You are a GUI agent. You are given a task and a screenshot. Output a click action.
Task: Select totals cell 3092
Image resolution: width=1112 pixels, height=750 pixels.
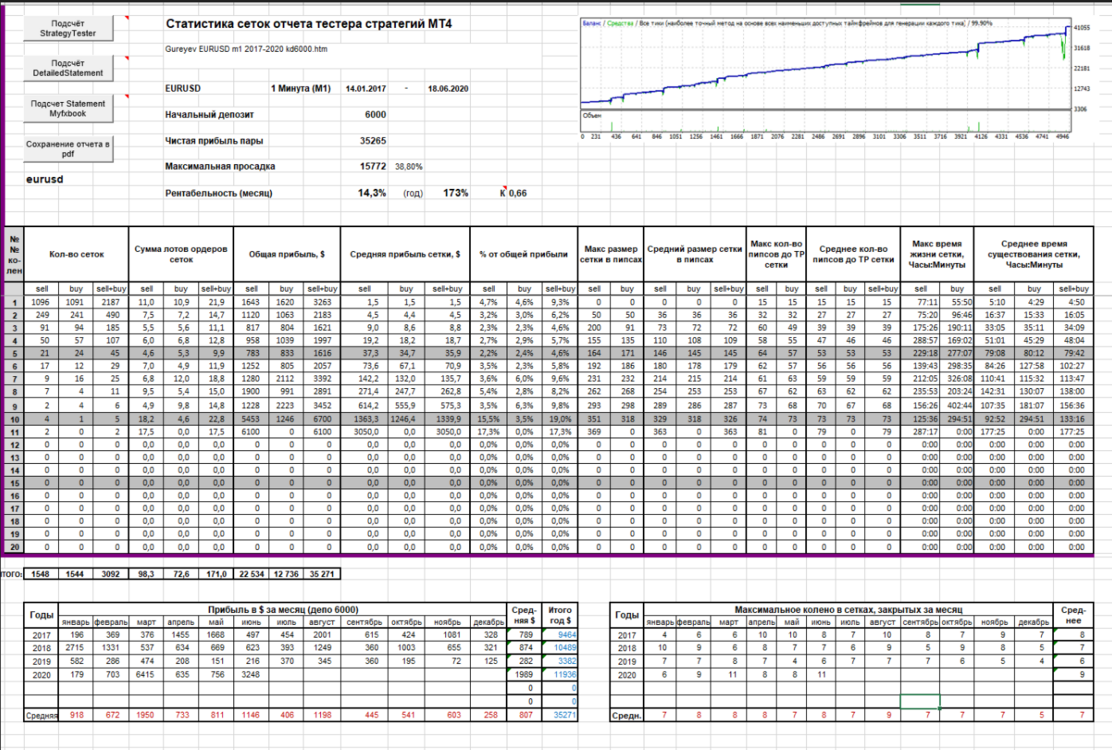click(111, 573)
